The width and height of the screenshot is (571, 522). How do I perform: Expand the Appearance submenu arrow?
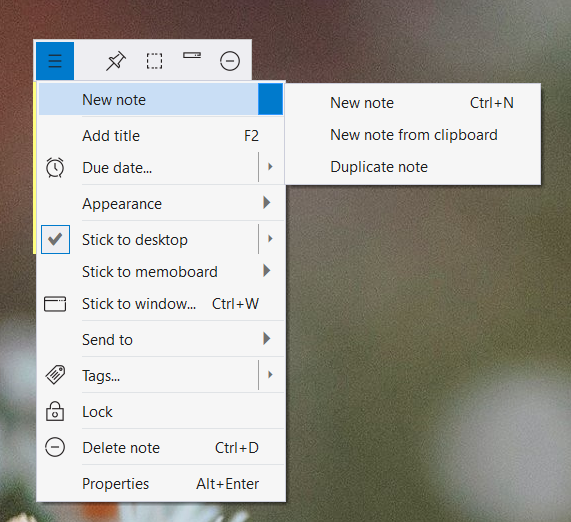(267, 203)
